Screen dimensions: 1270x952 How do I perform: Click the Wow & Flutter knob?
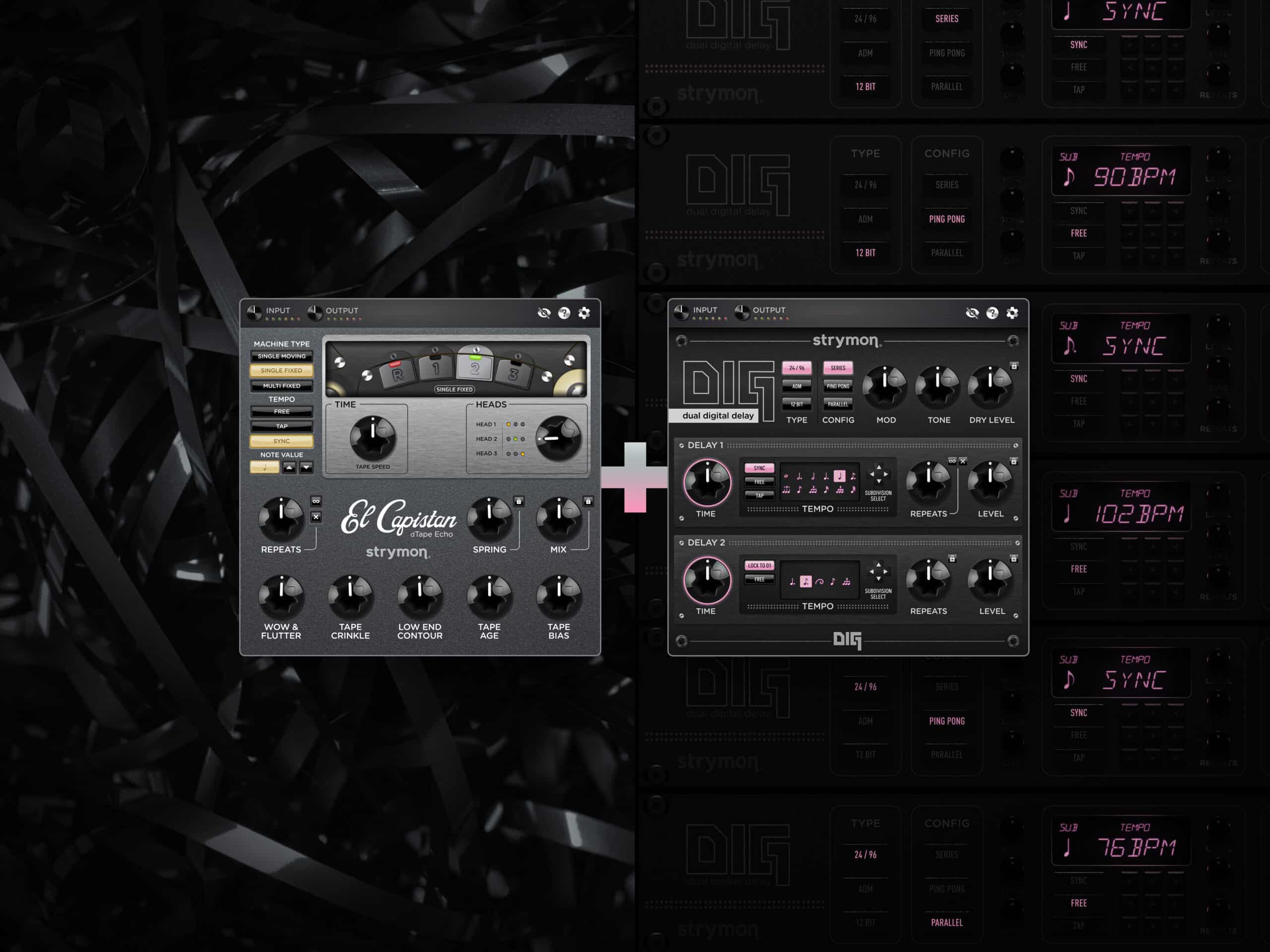pos(281,597)
